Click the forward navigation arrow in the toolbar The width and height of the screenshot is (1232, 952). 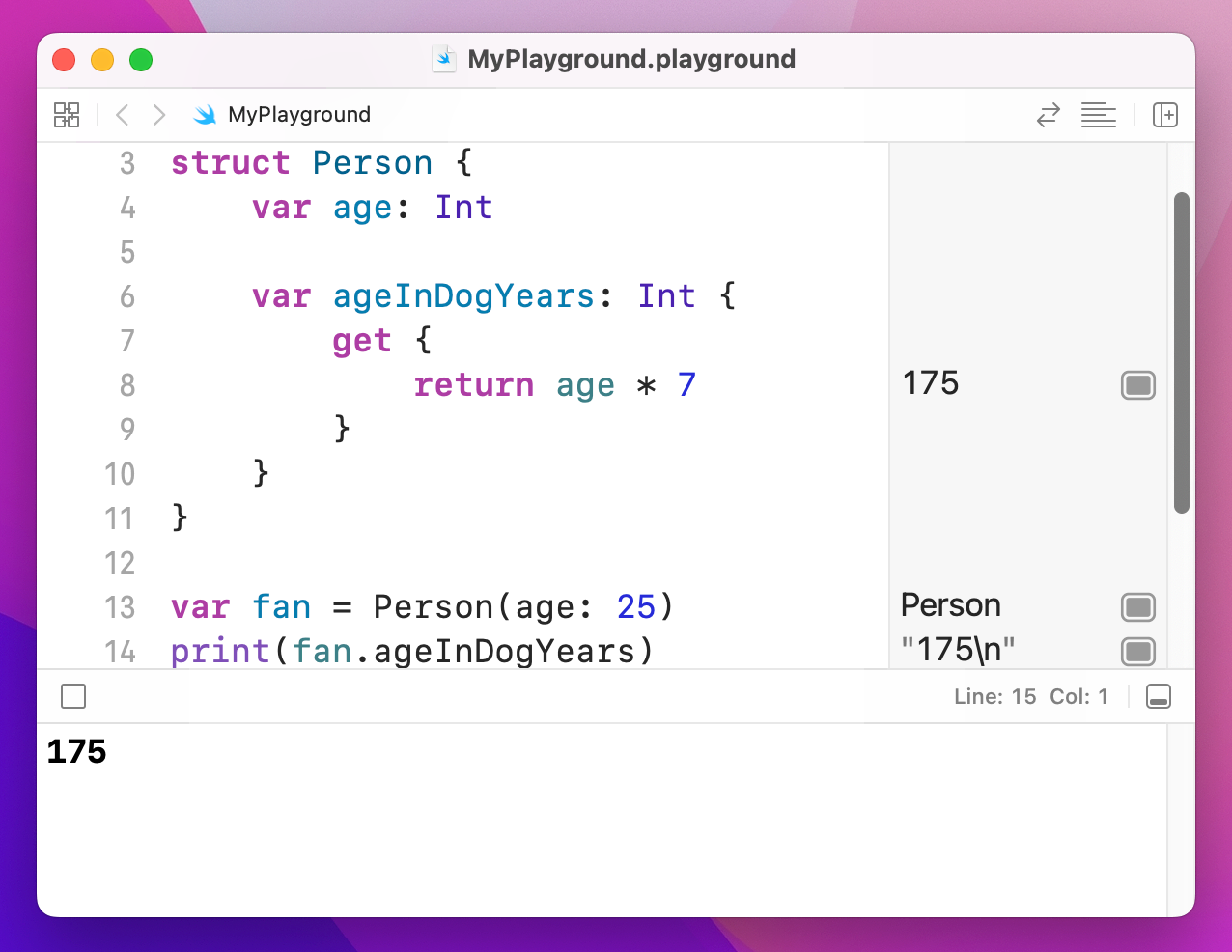click(158, 115)
